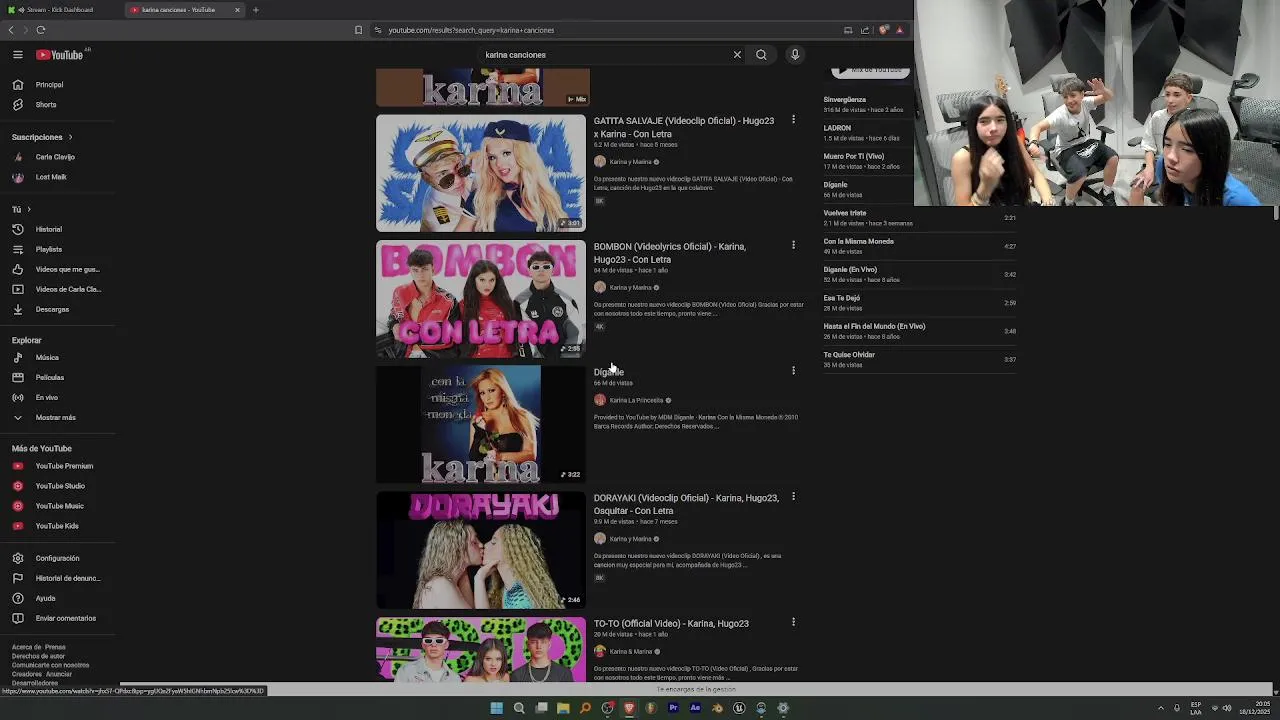Screen dimensions: 1280x720
Task: Play the DORAYAKI thumbnail
Action: (x=481, y=550)
